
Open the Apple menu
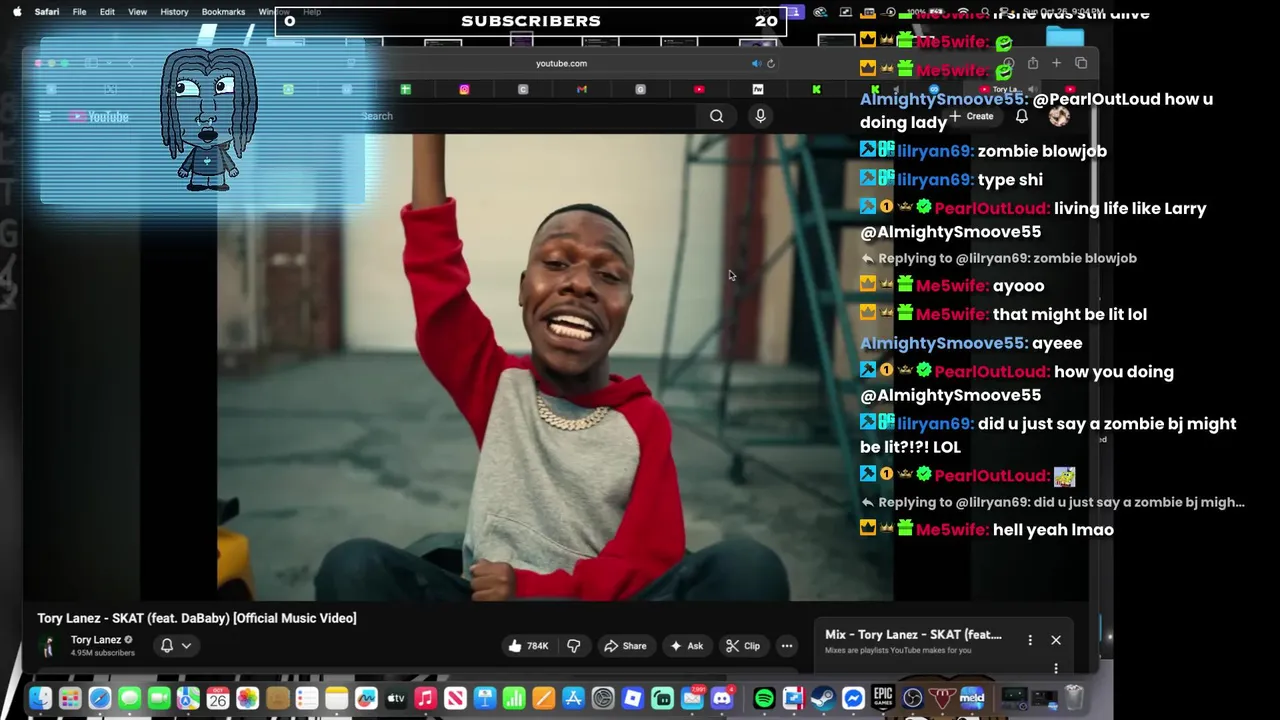tap(16, 12)
